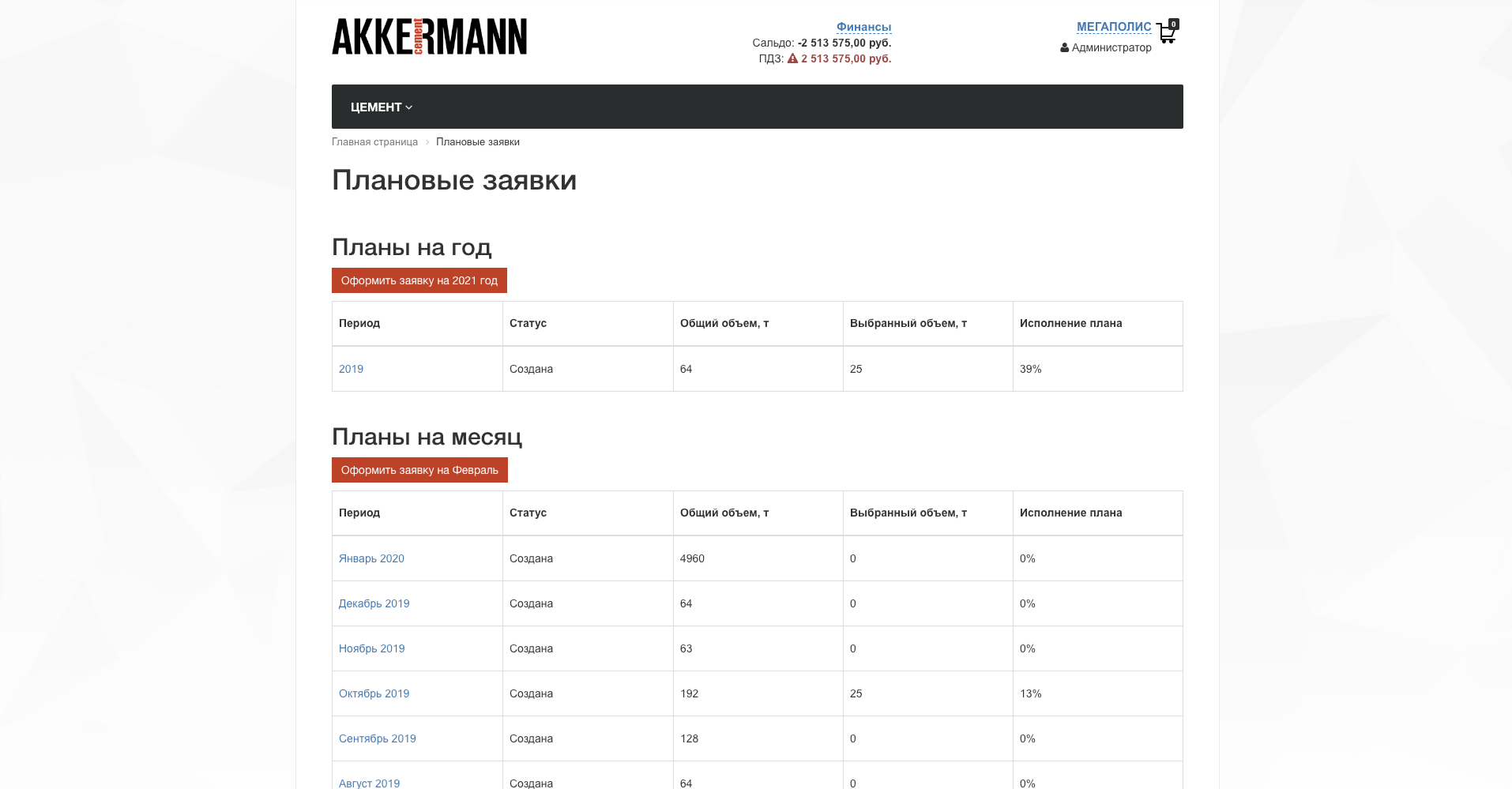Click the Администратор user label
This screenshot has height=789, width=1512.
1111,48
